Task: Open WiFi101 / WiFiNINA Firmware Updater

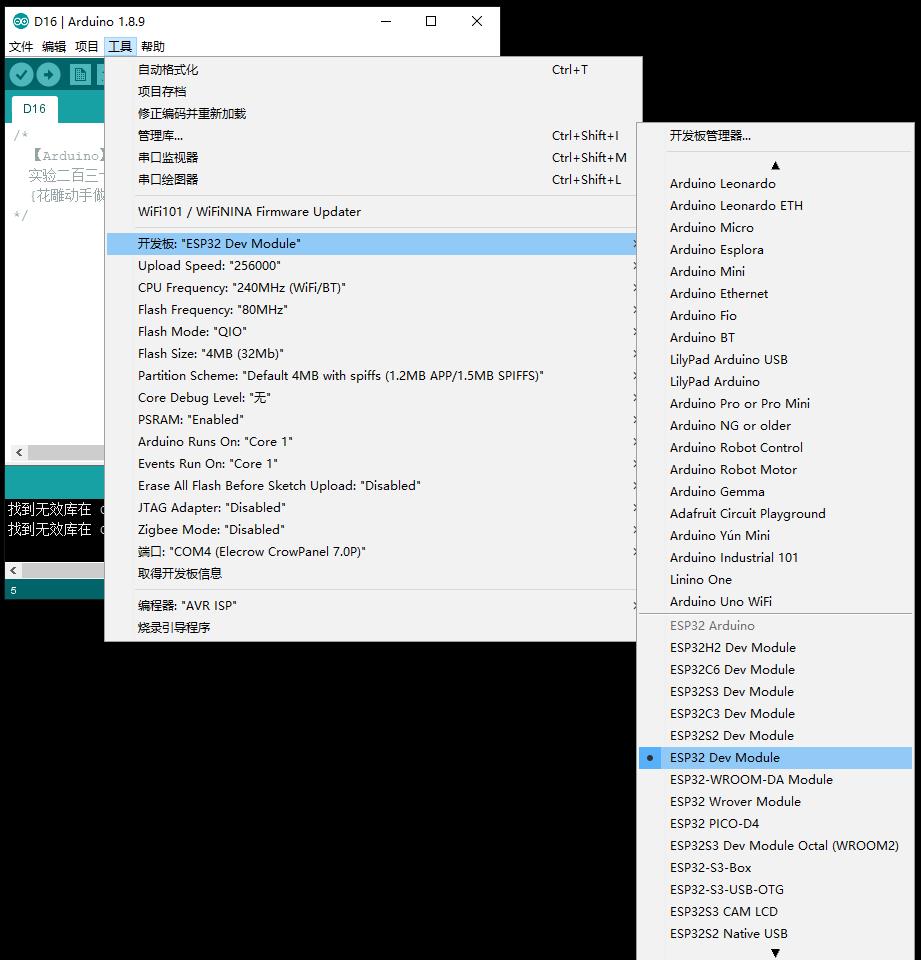Action: coord(374,212)
